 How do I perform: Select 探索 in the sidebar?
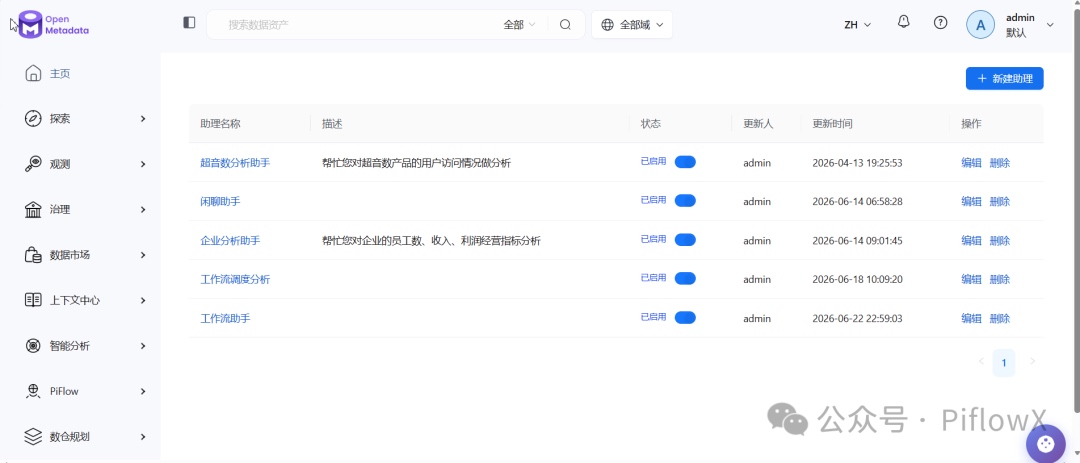click(60, 119)
